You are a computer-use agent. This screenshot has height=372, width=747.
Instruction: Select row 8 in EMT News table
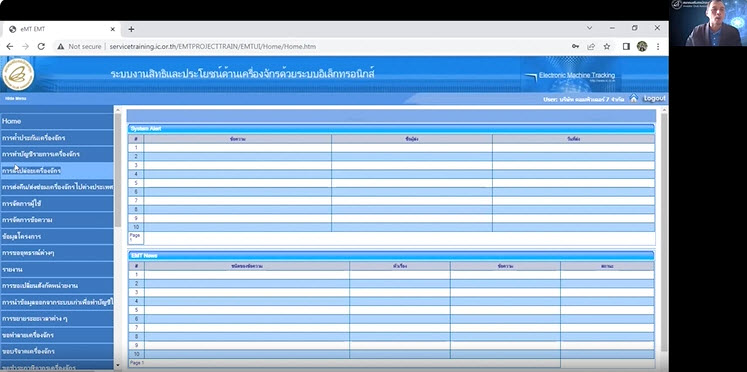(391, 336)
